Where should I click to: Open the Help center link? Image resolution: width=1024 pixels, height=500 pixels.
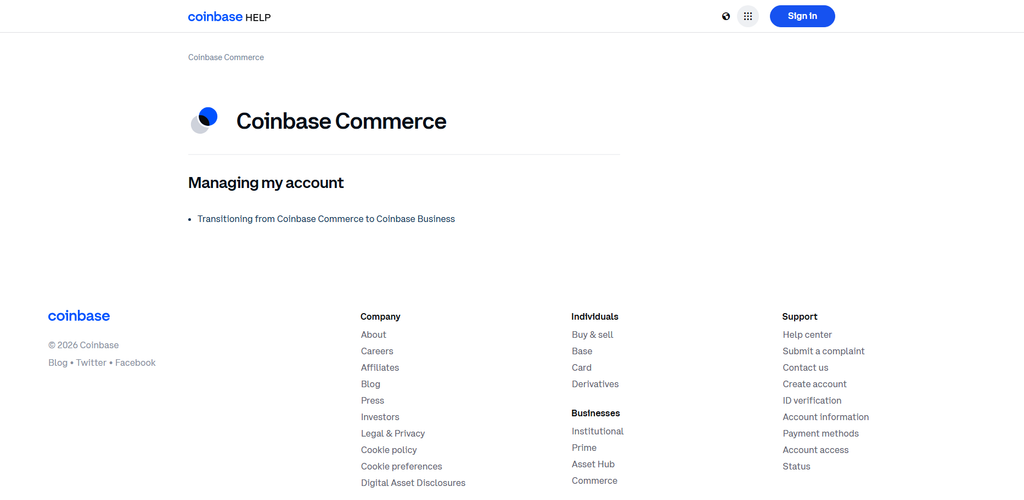(x=807, y=335)
